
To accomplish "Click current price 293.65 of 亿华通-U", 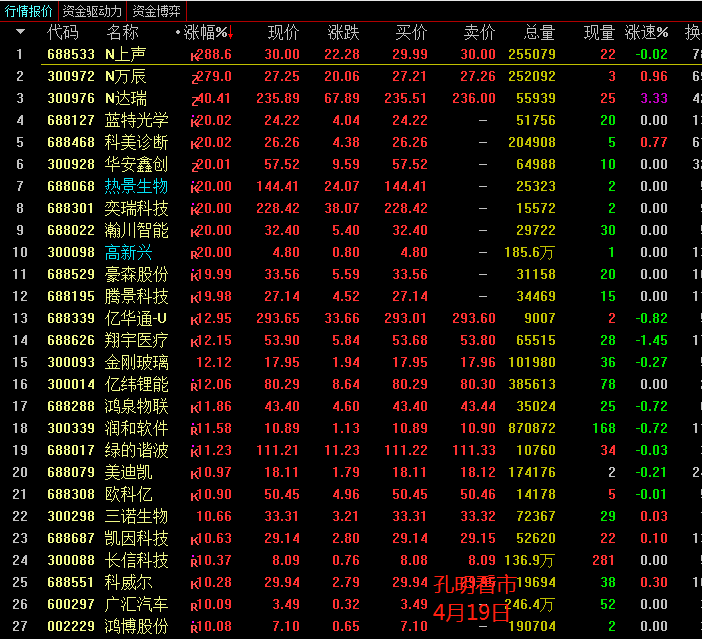I will tap(278, 318).
